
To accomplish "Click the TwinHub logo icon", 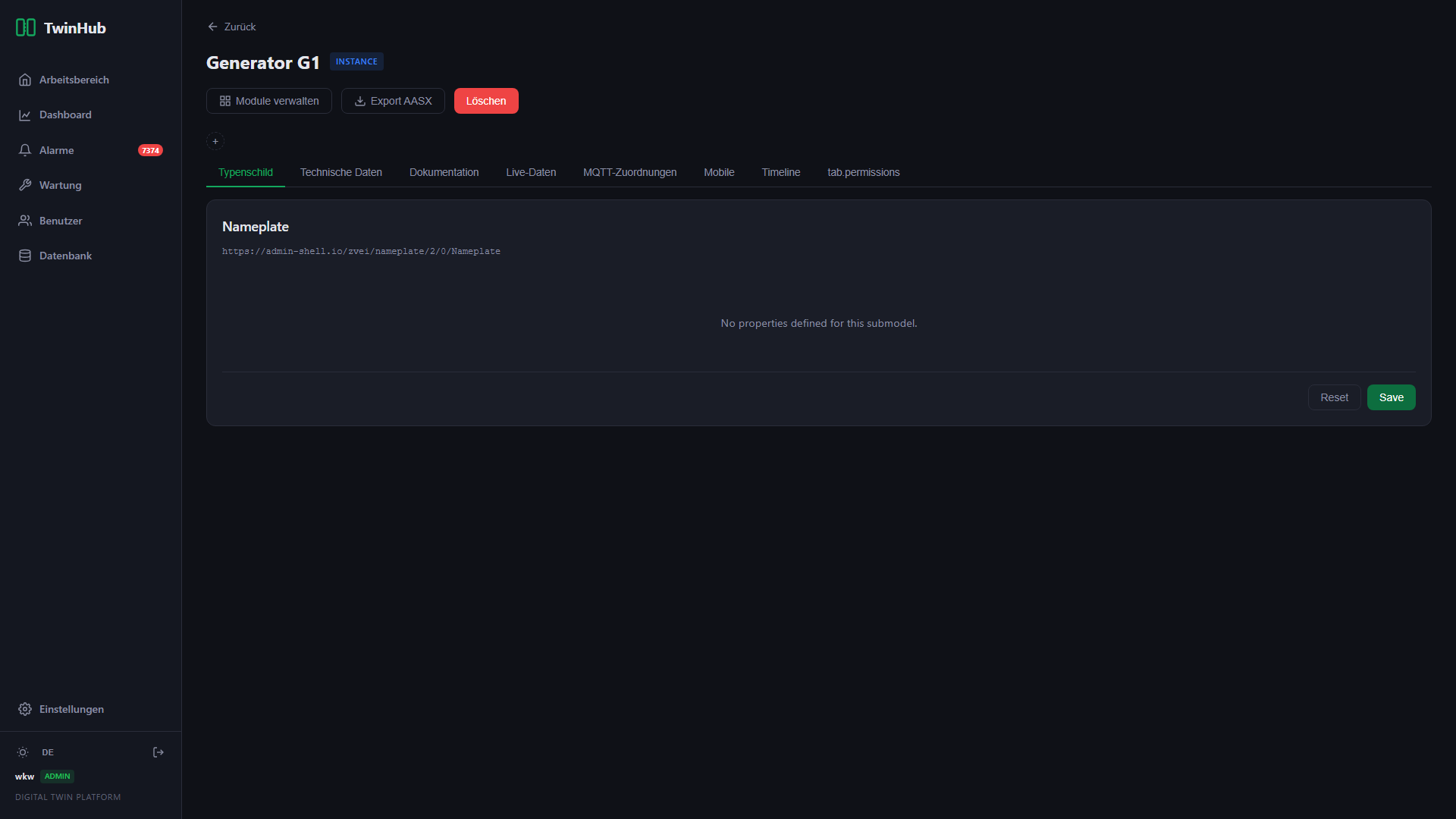I will point(26,28).
